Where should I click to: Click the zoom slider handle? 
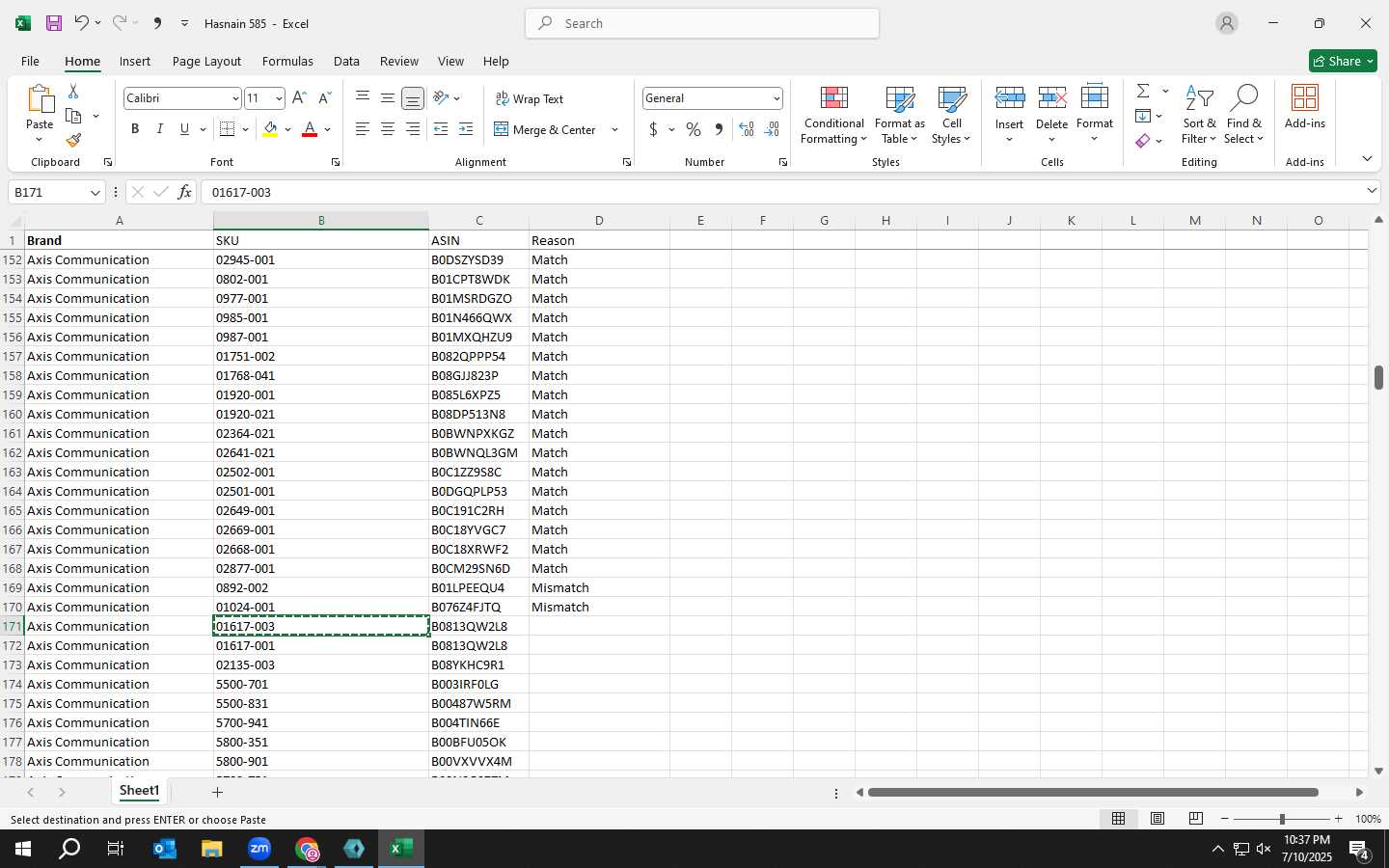click(1282, 819)
